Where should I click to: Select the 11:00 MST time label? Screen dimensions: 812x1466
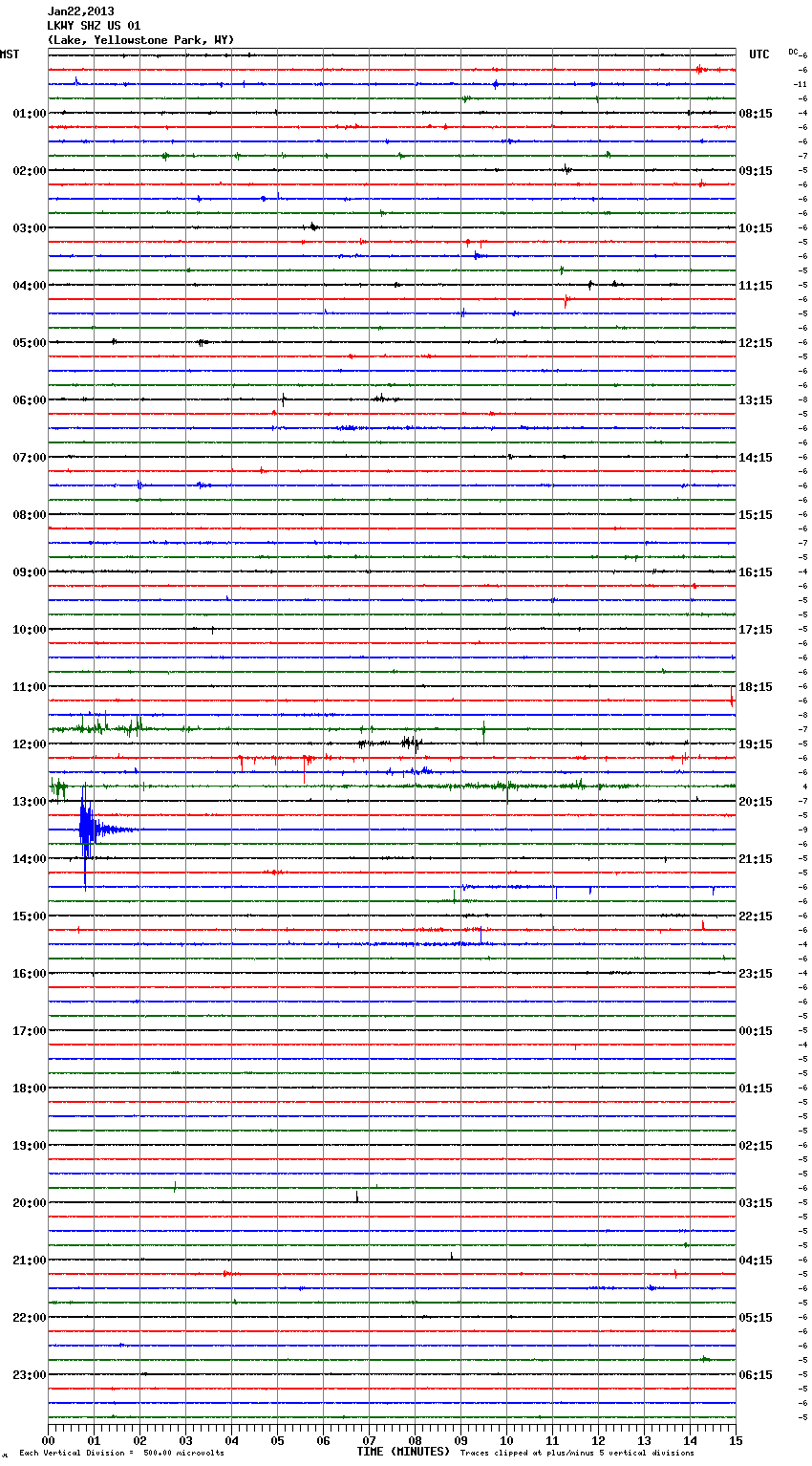point(30,687)
